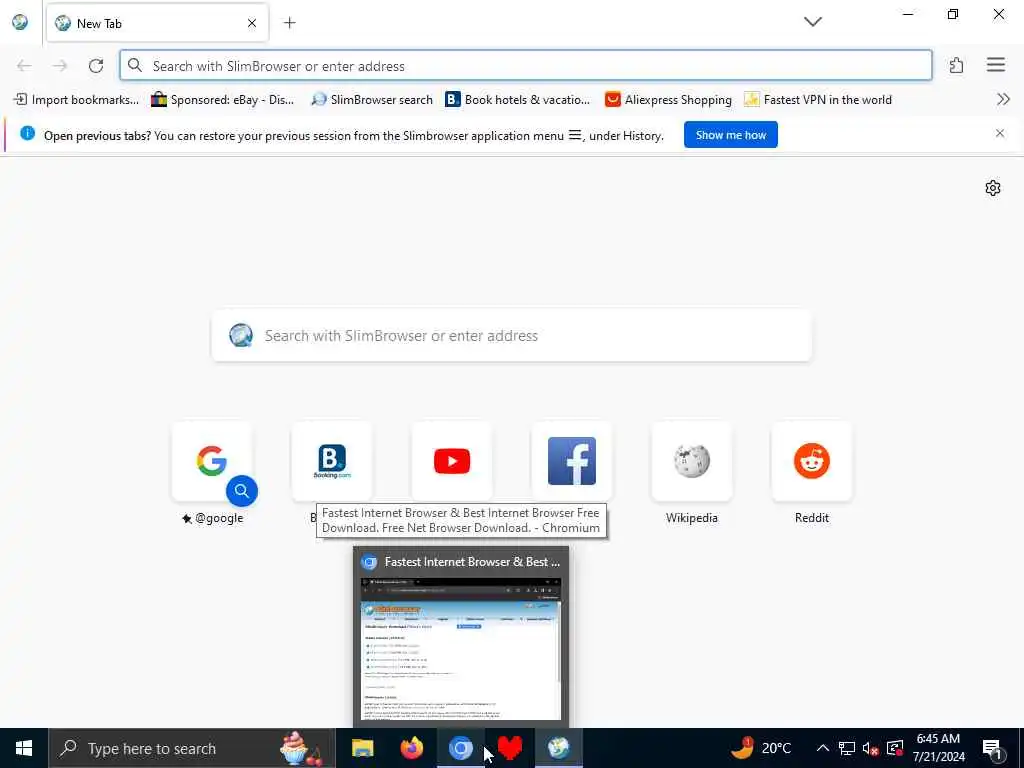Open the red heart taskbar app
Screen dimensions: 1024x768
pyautogui.click(x=510, y=748)
